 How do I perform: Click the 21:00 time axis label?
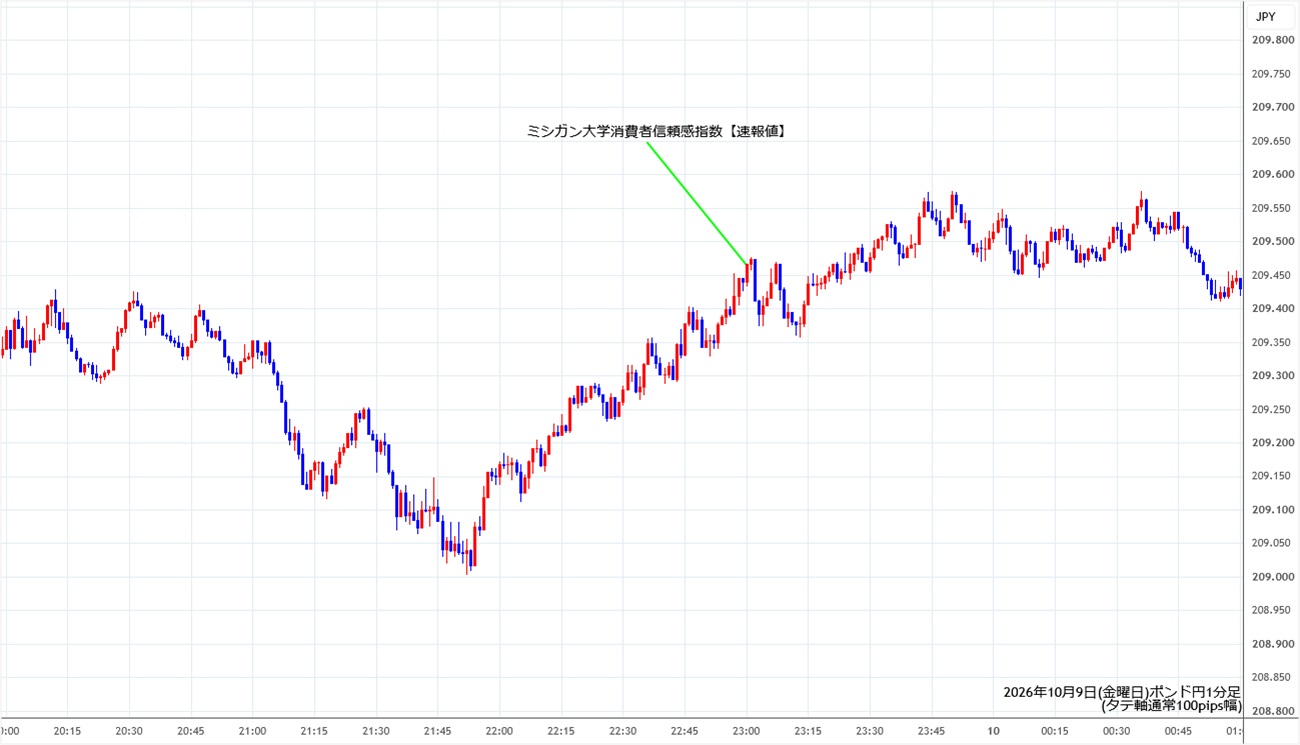point(253,731)
